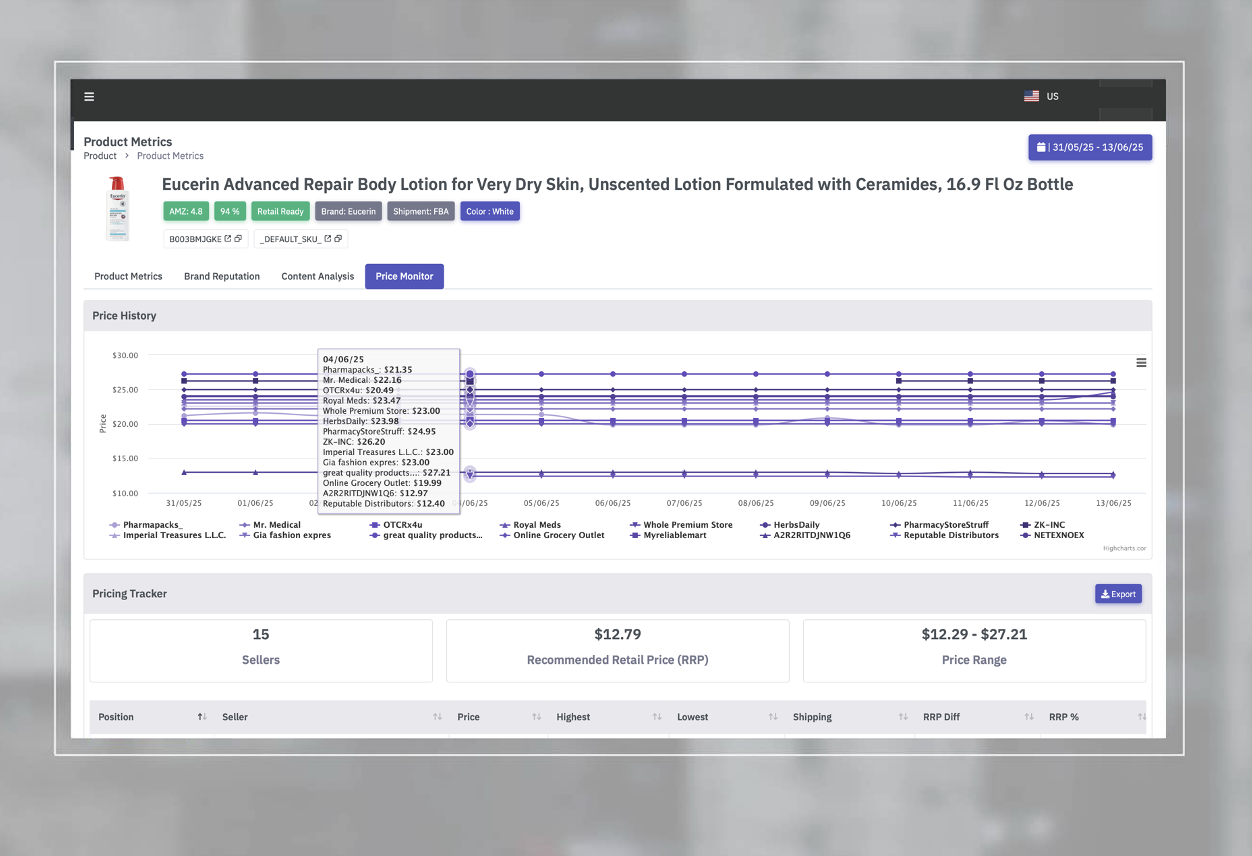Switch to the Brand Reputation tab

222,276
